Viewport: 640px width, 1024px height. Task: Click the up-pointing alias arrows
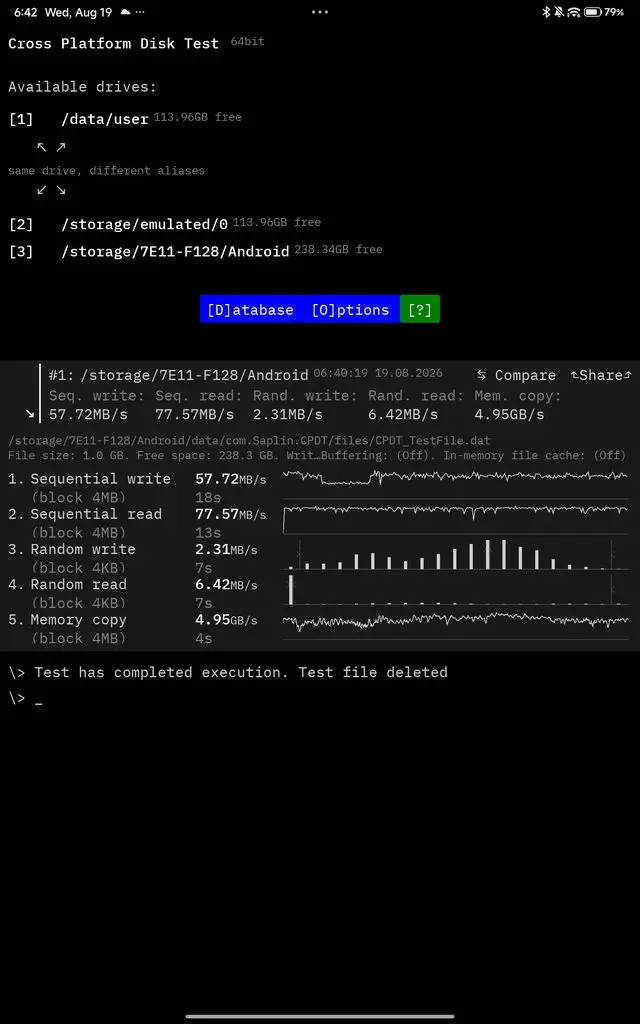[x=51, y=148]
